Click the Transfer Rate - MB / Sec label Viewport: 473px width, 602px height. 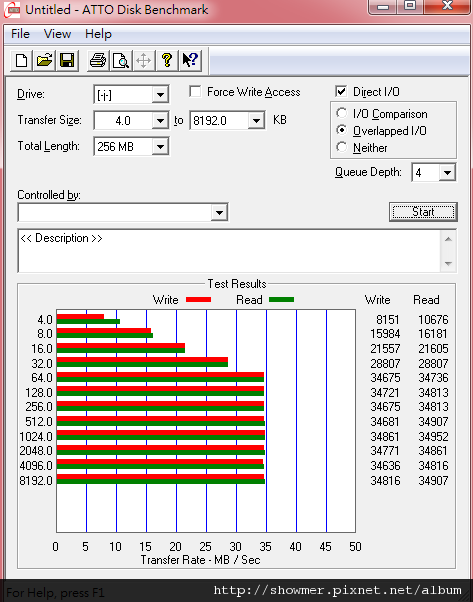pos(200,560)
